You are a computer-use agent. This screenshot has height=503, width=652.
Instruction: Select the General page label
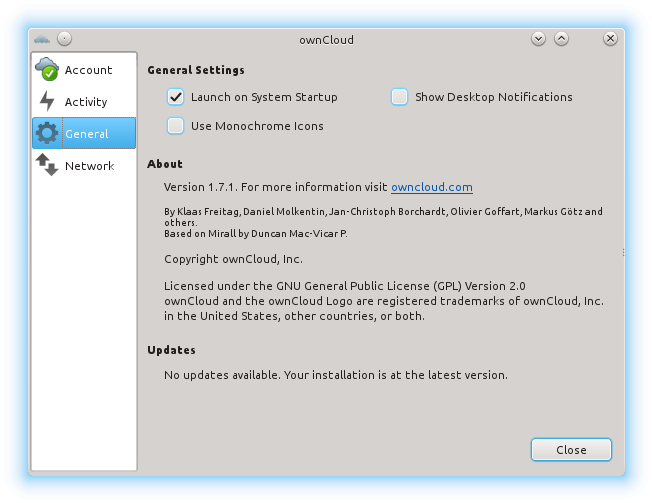click(x=86, y=134)
